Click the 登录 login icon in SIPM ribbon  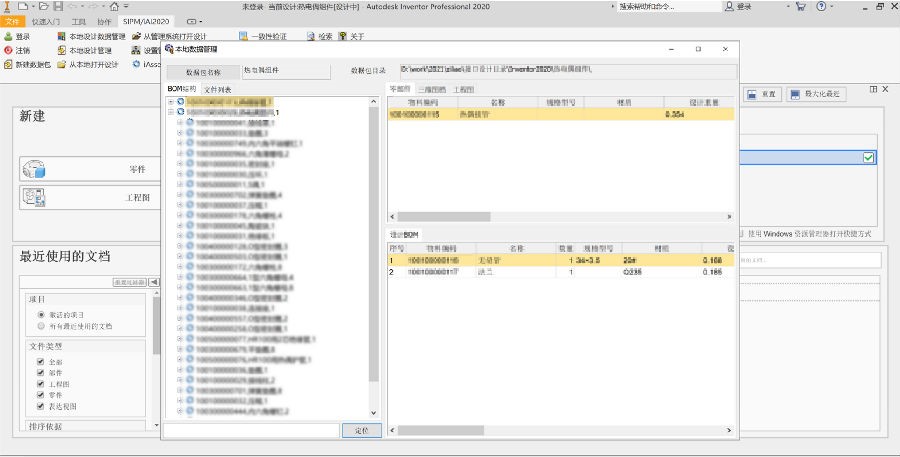pos(8,36)
